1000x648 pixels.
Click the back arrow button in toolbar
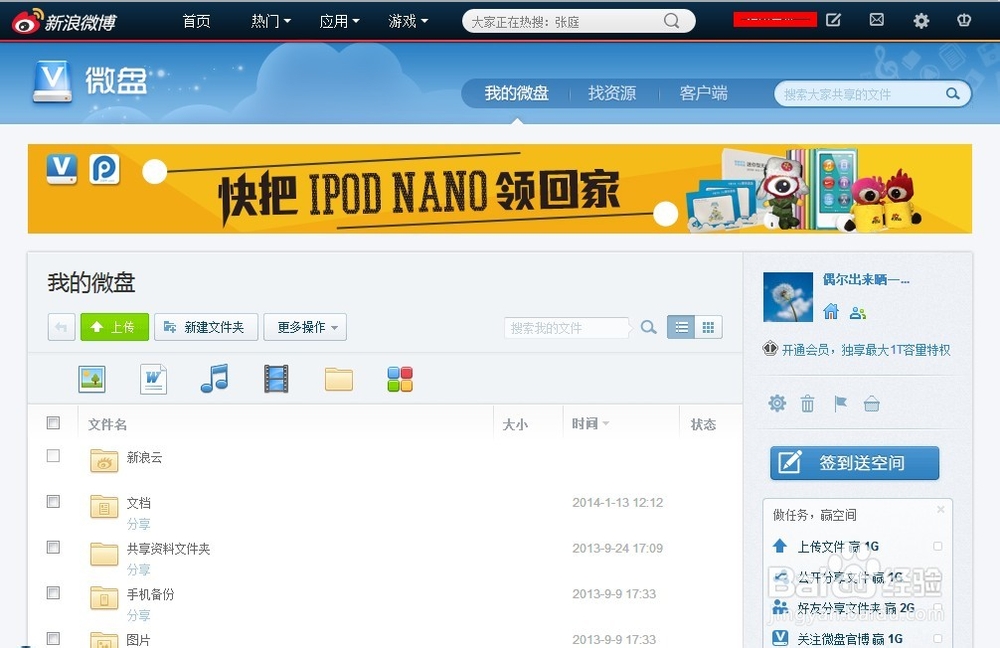(61, 327)
